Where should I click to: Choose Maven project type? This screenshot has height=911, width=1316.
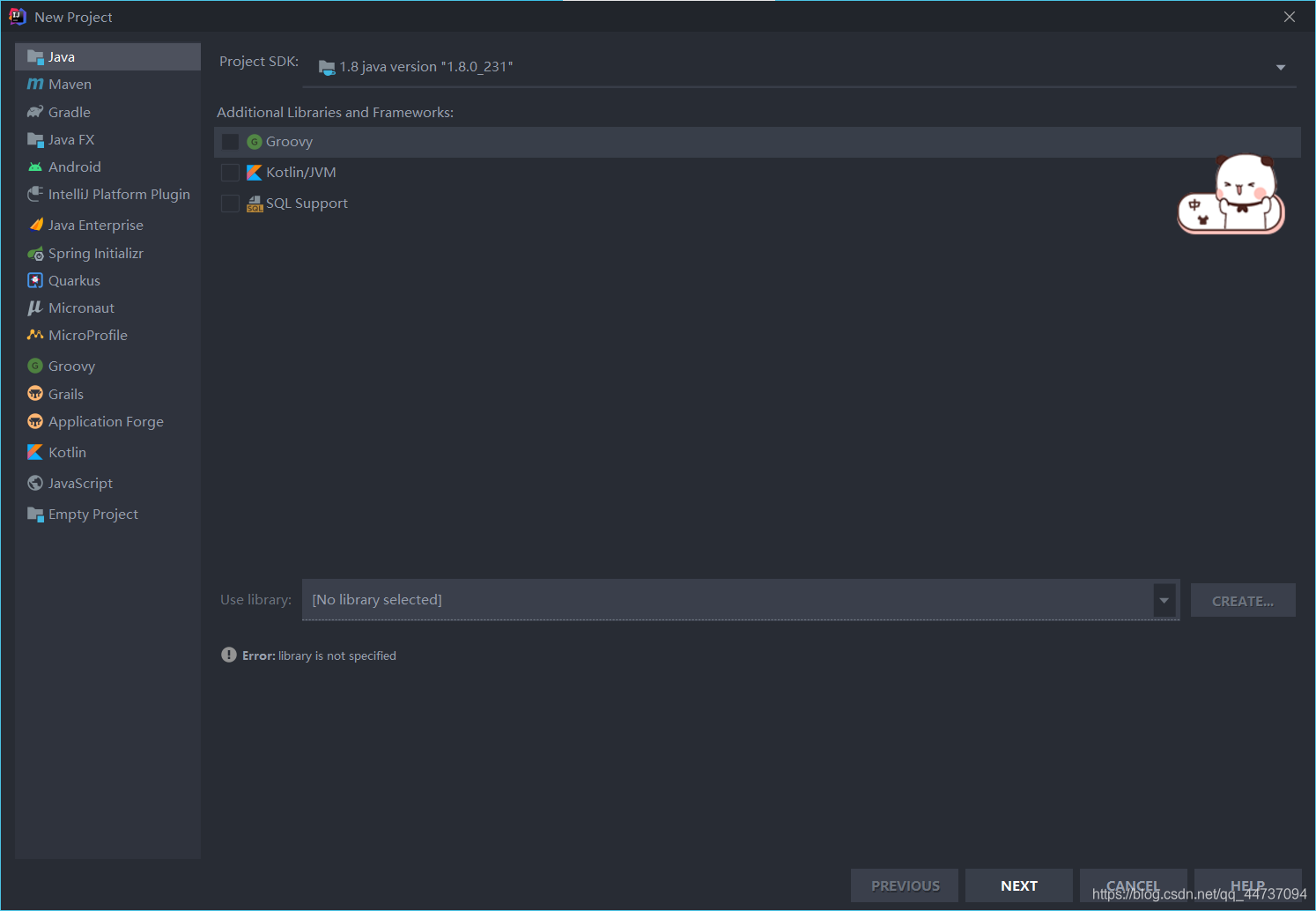click(107, 85)
